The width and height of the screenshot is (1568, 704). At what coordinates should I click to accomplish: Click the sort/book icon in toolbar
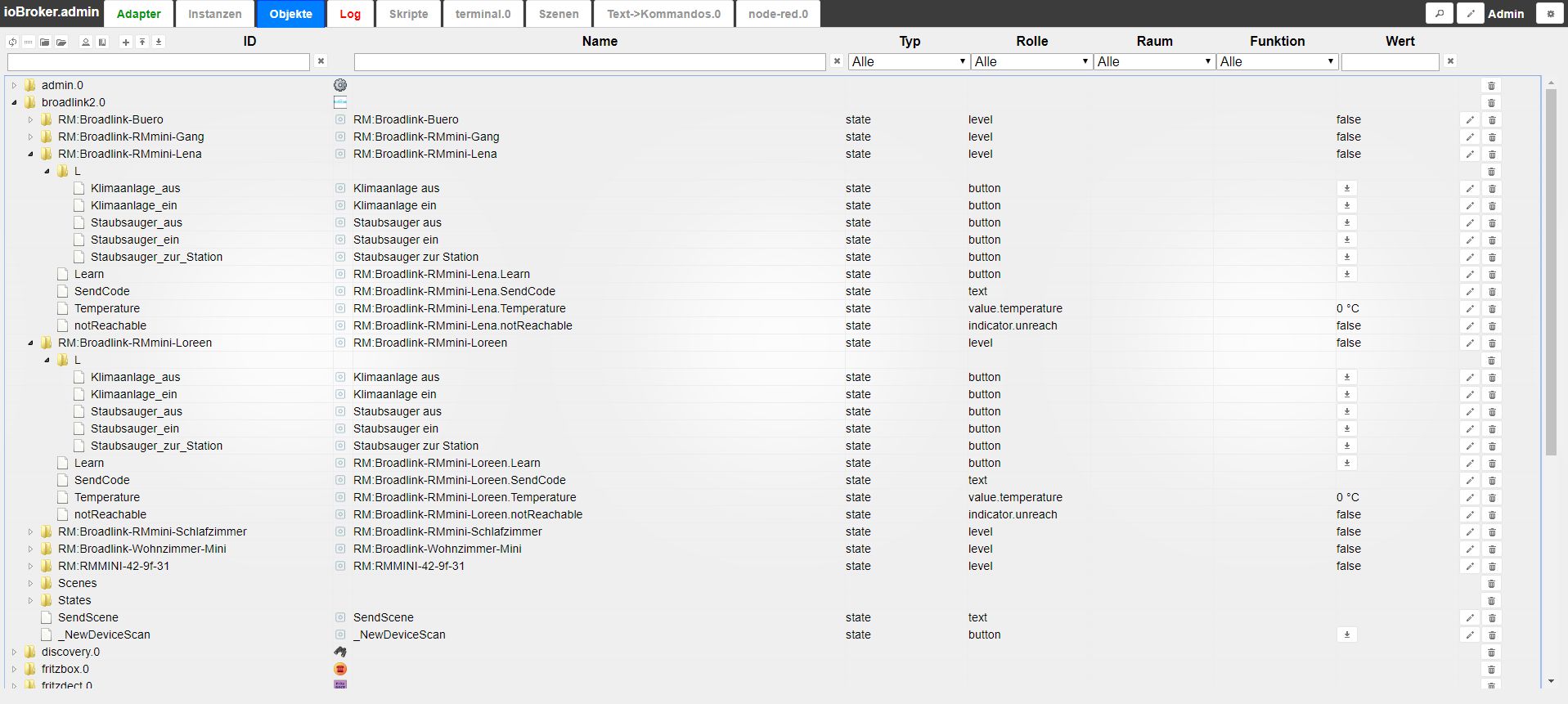102,42
